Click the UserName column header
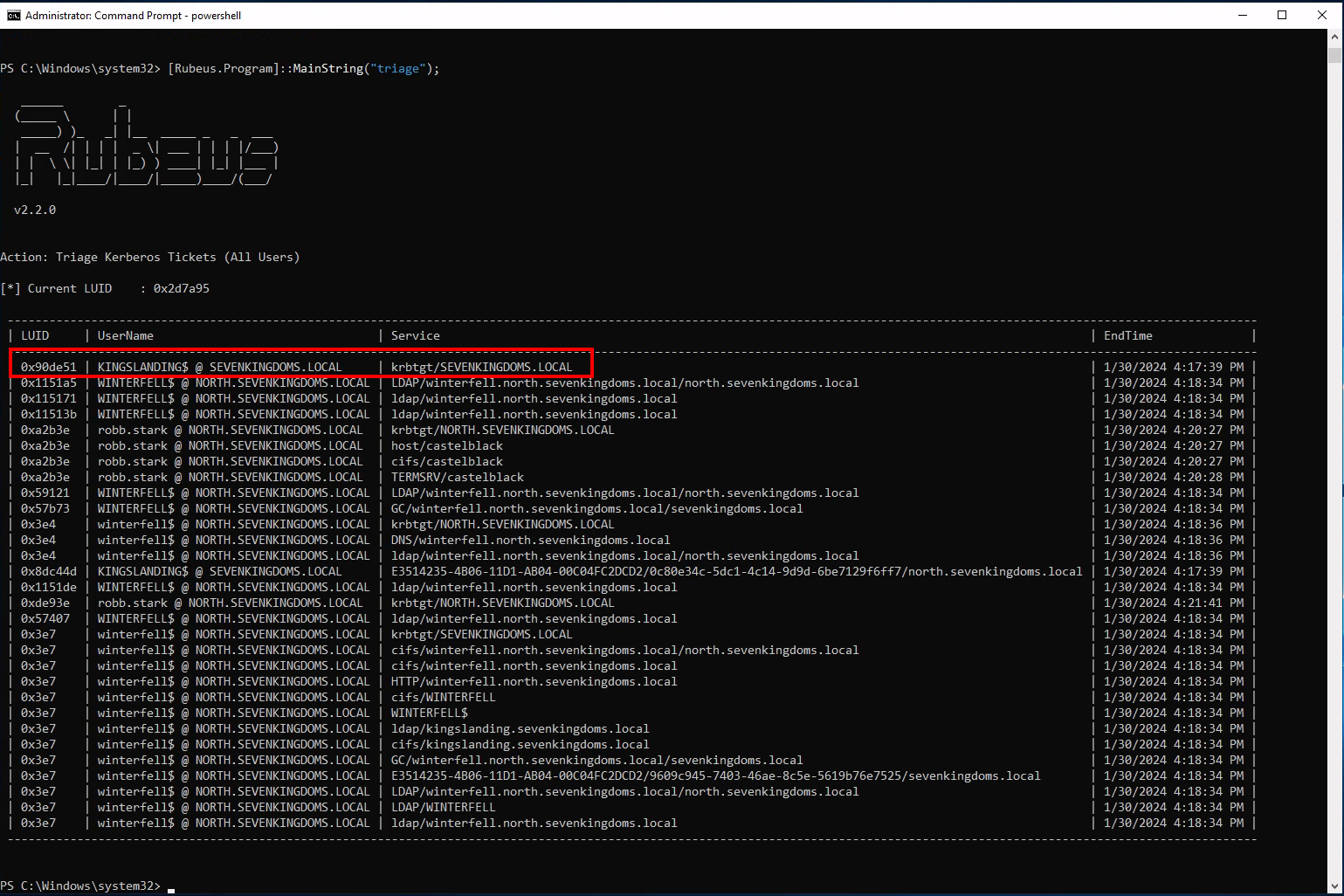Viewport: 1344px width, 896px height. [x=125, y=335]
